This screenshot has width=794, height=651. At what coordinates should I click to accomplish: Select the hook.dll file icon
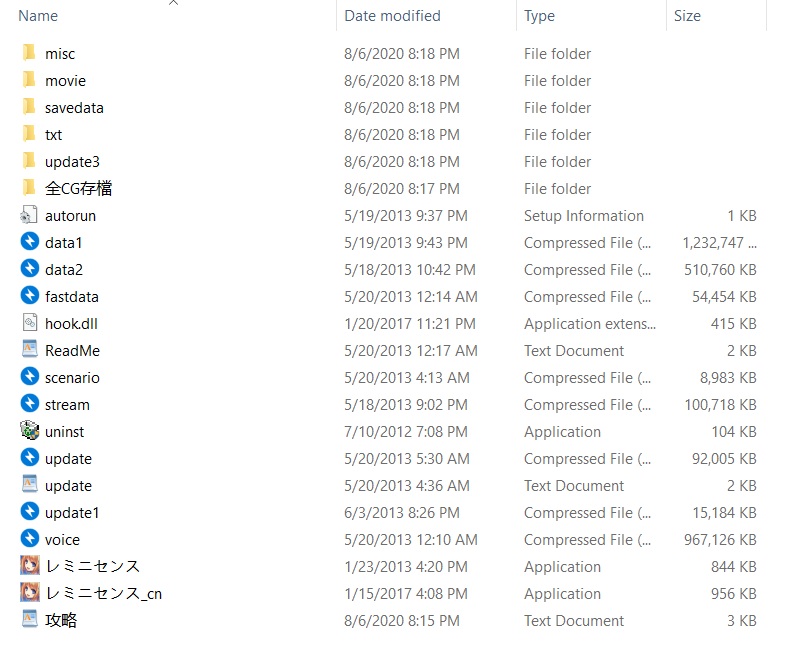point(29,323)
